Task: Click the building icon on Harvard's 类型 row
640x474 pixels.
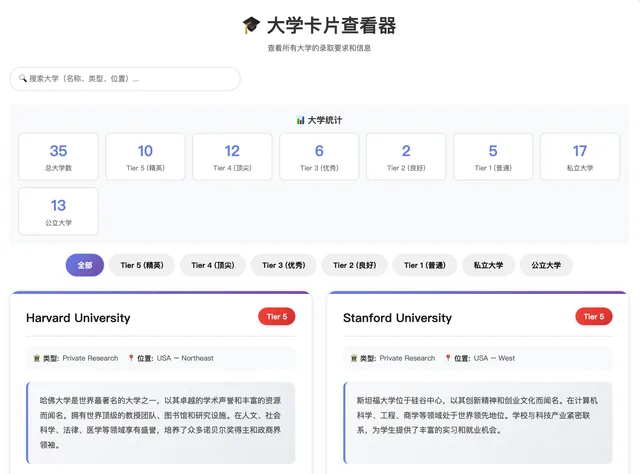Action: tap(37, 358)
